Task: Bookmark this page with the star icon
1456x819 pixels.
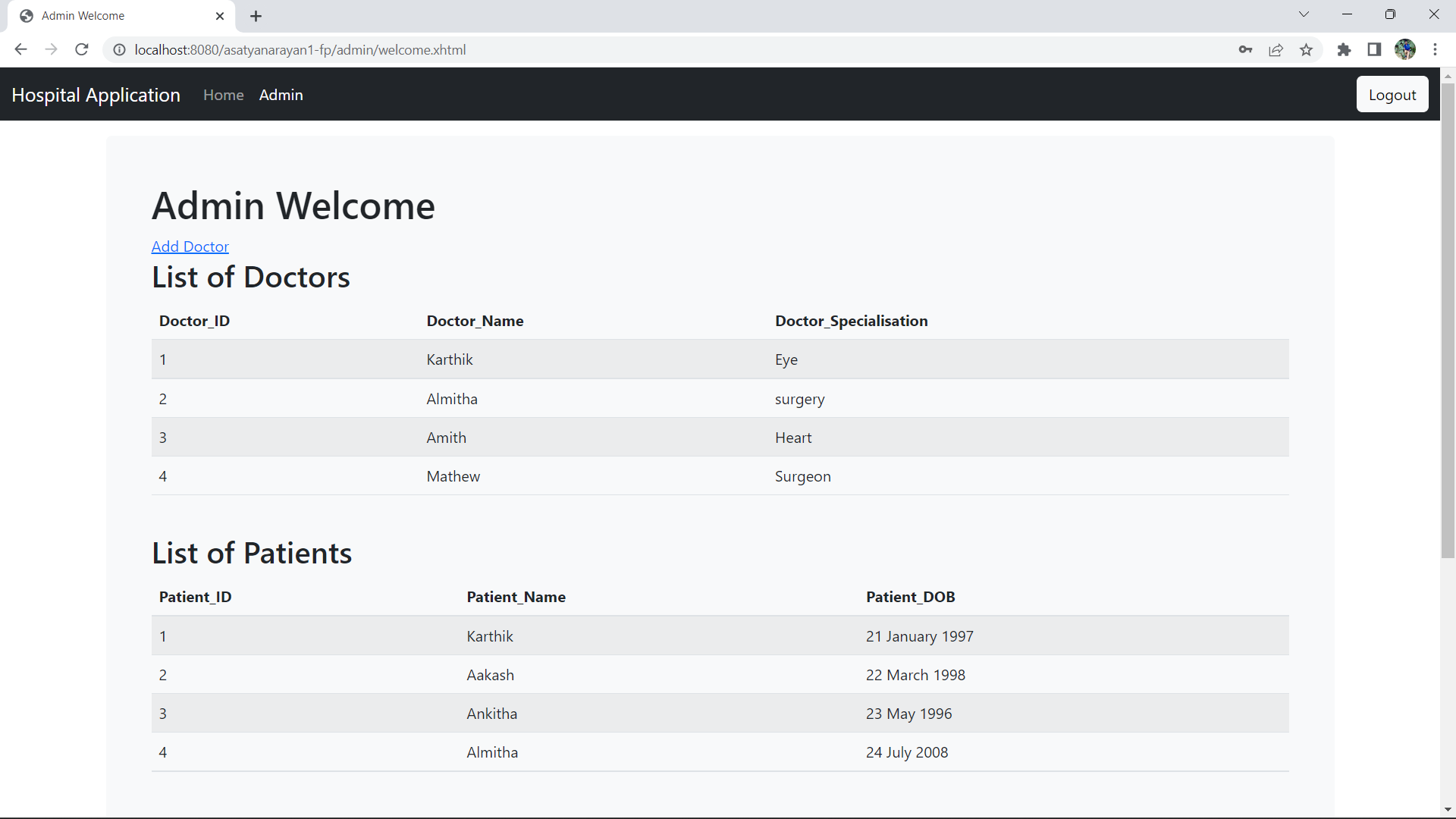Action: 1307,50
